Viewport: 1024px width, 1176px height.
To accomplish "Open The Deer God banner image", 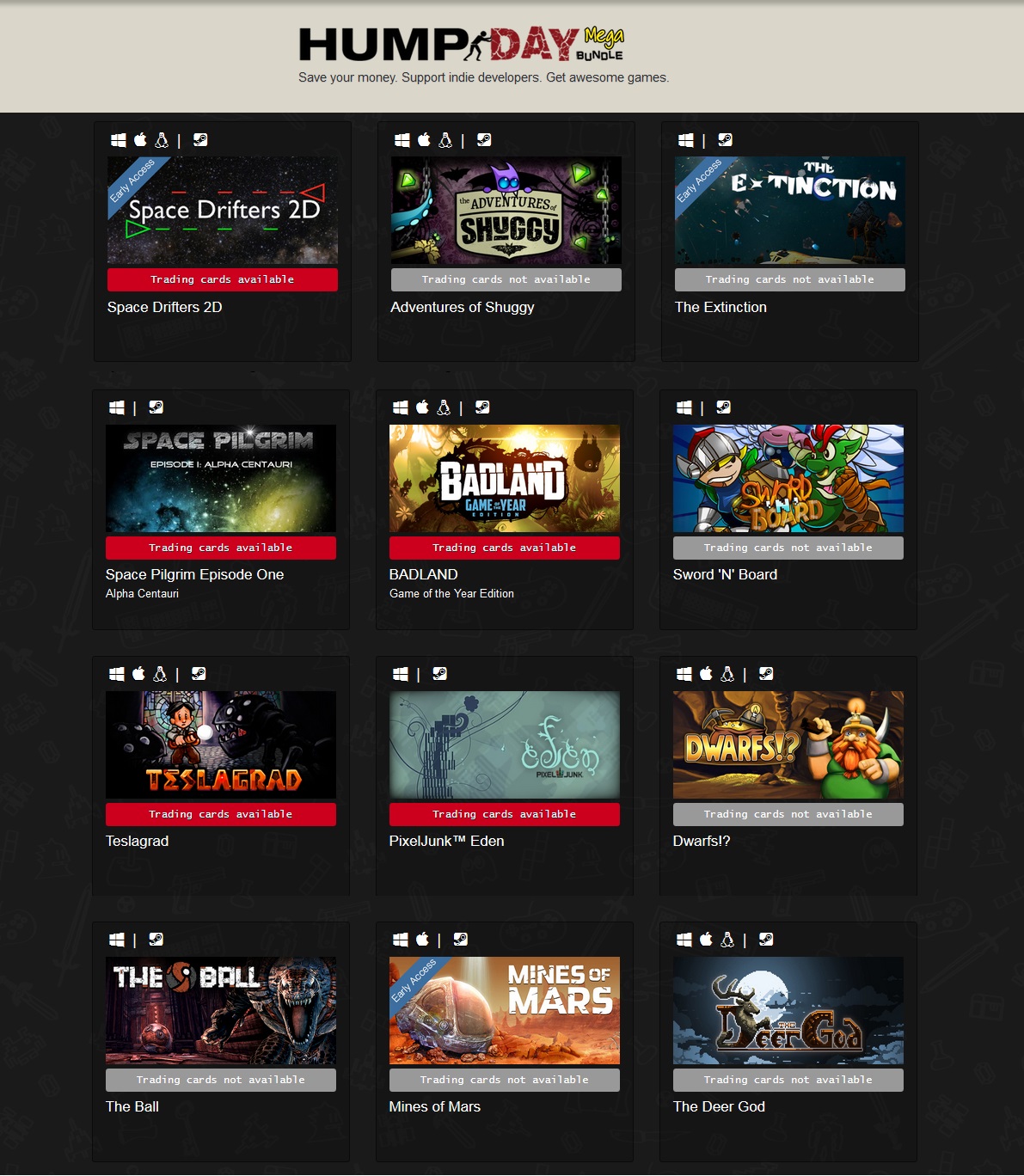I will 788,1010.
